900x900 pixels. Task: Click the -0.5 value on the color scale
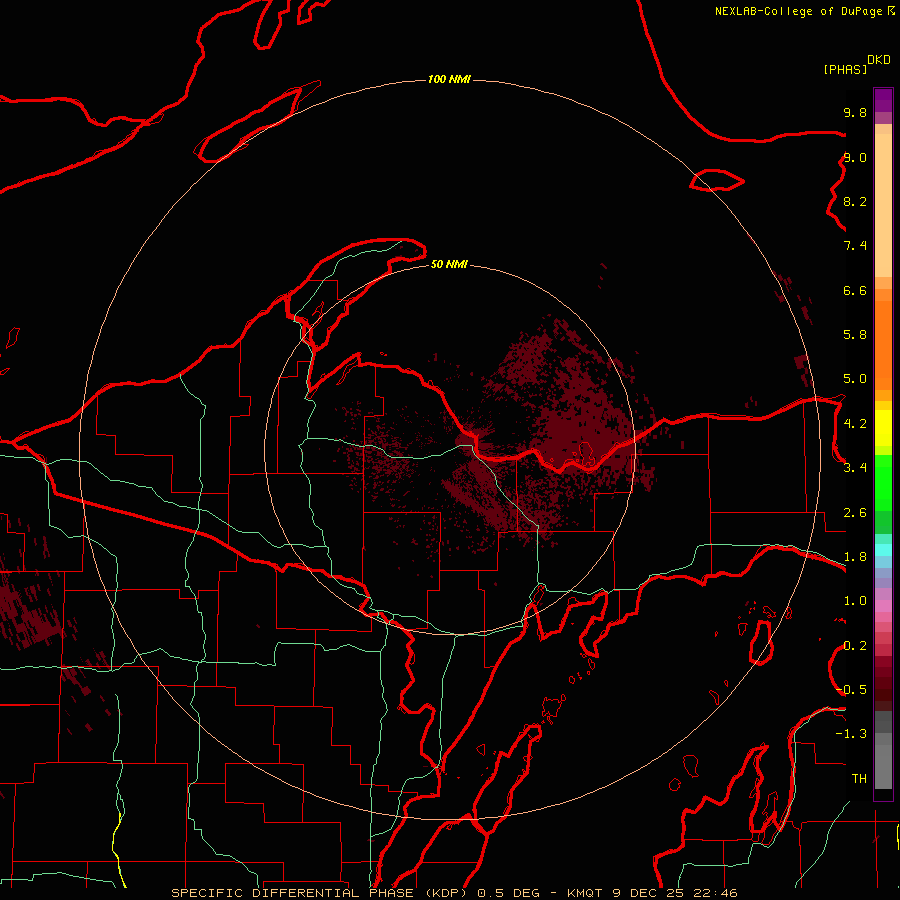[851, 690]
